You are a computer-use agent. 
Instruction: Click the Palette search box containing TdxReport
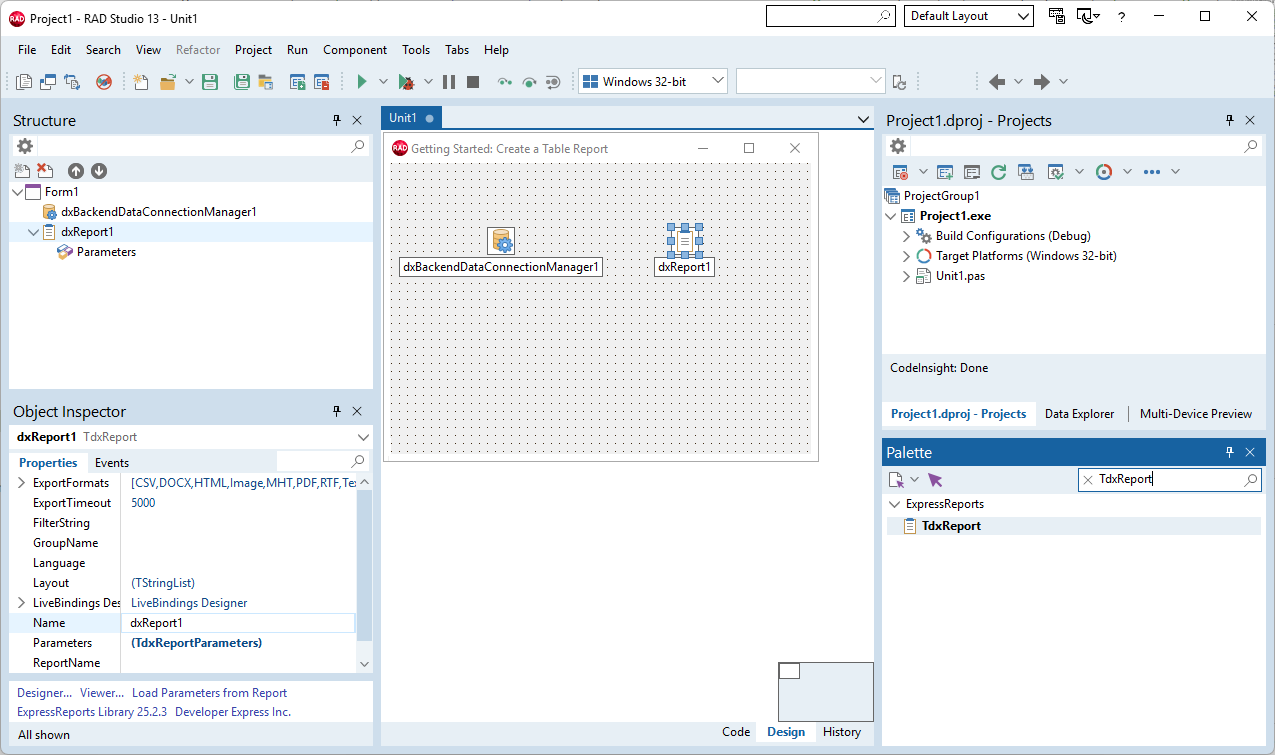[1168, 479]
